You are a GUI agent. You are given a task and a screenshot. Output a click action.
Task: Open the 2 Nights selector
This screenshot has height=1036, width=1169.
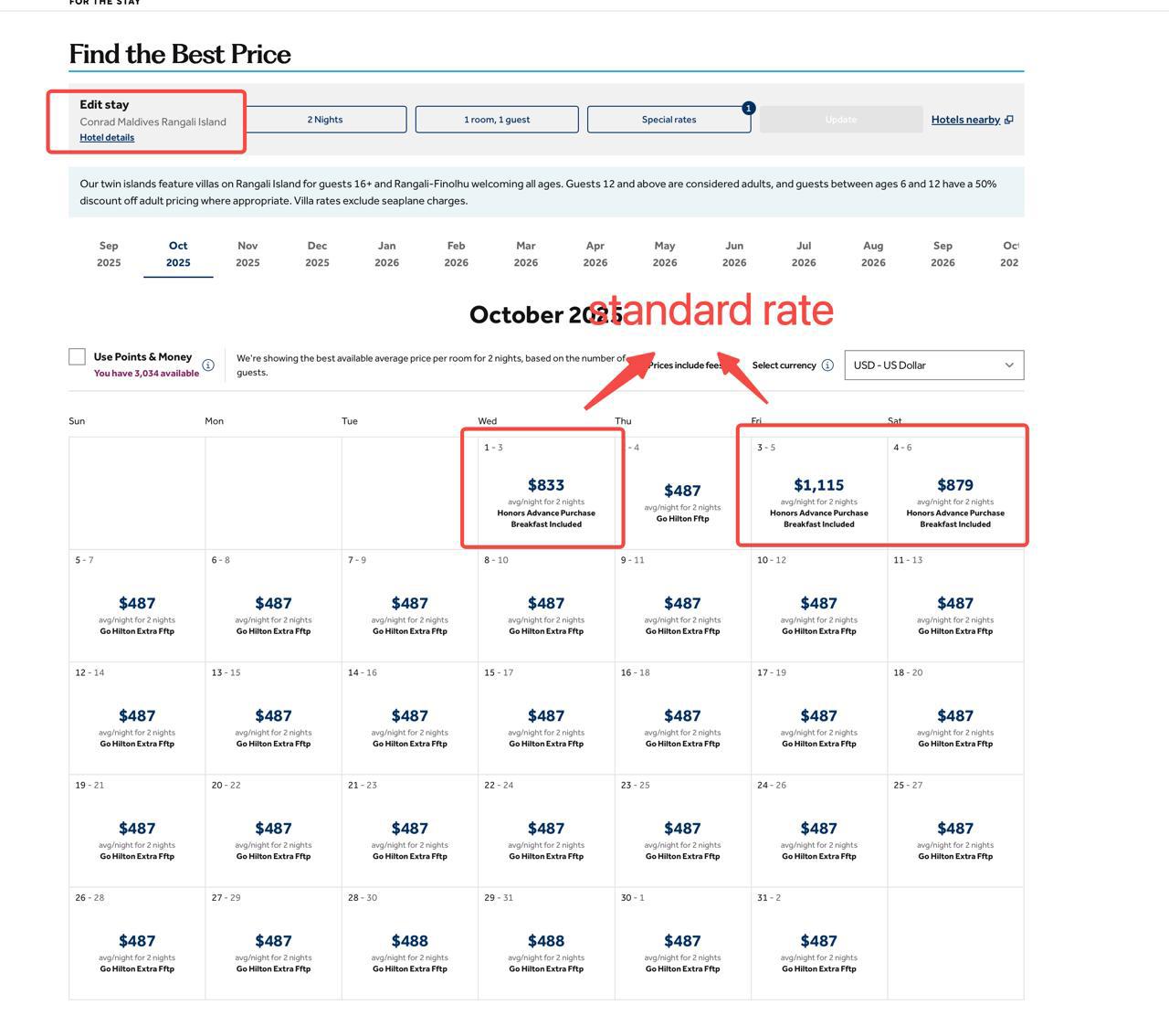325,120
